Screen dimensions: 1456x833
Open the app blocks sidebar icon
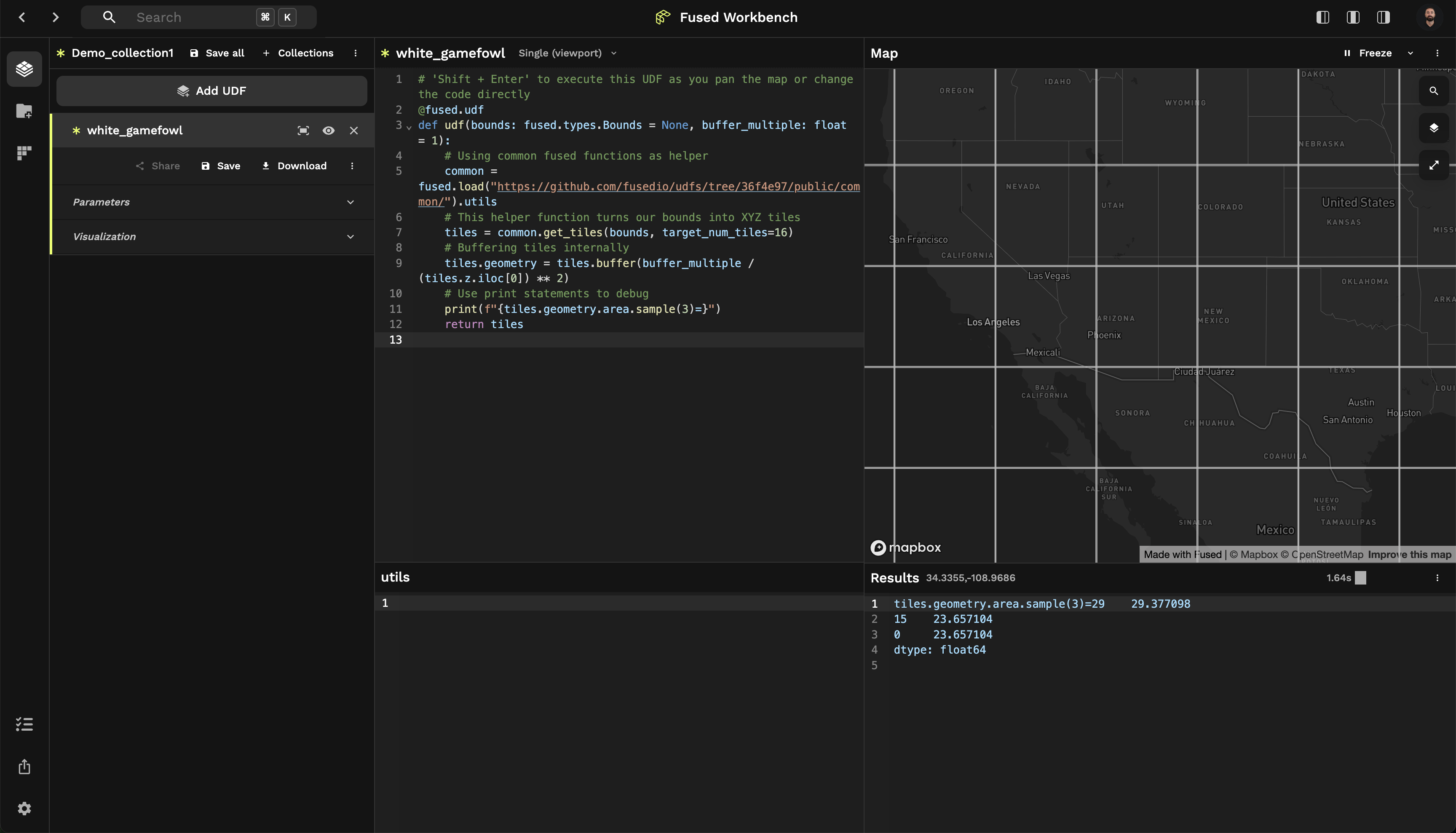click(24, 153)
